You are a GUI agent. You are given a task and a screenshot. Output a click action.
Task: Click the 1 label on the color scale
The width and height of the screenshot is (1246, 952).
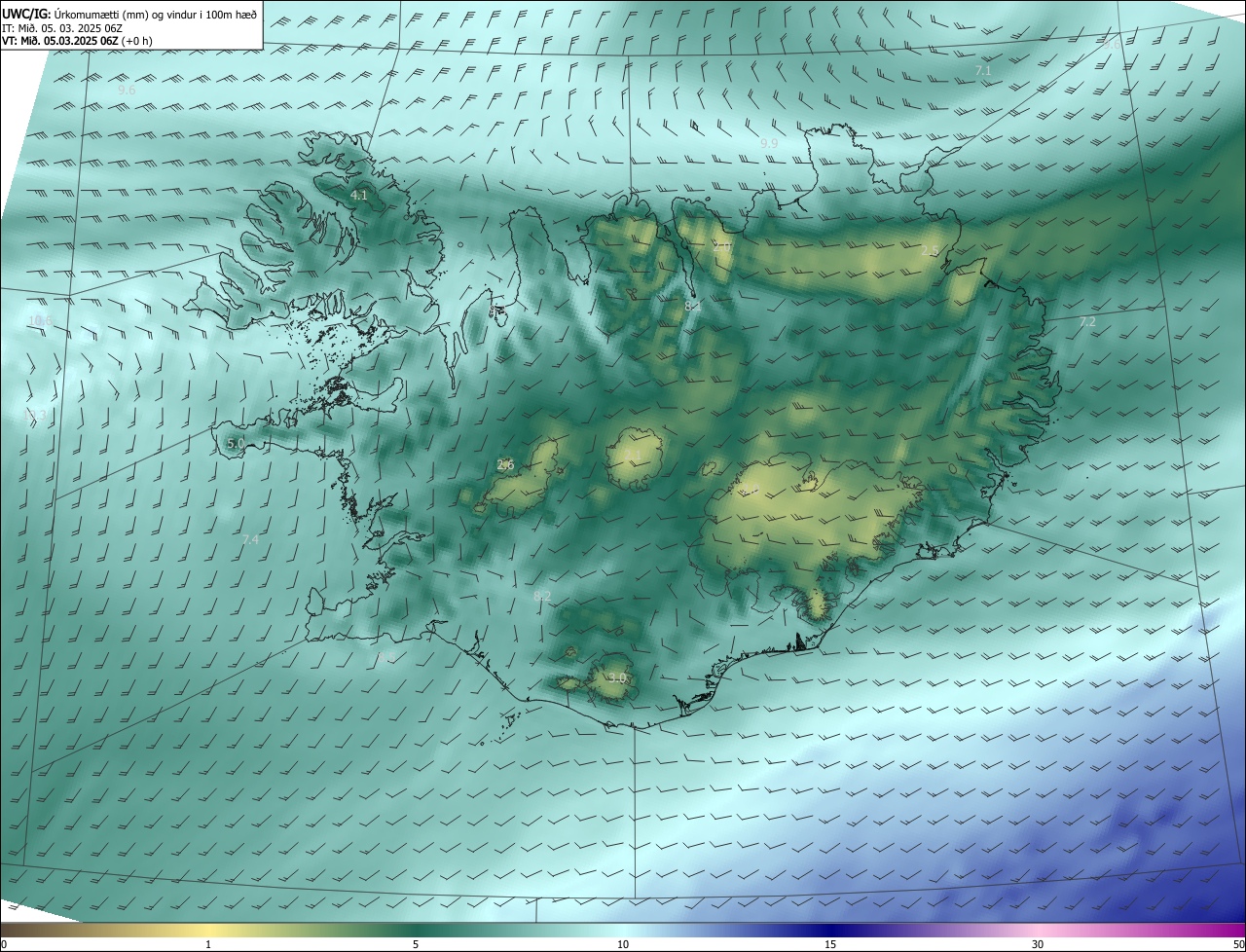pos(208,944)
